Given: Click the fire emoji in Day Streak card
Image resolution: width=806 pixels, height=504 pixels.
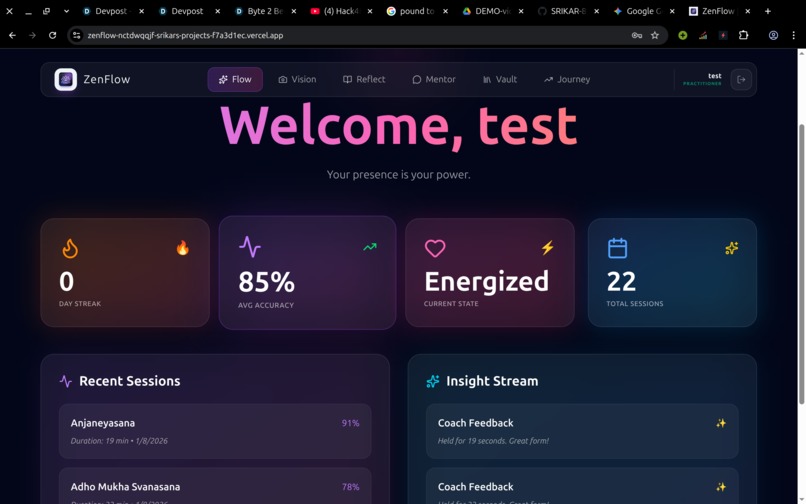Looking at the screenshot, I should pos(182,248).
